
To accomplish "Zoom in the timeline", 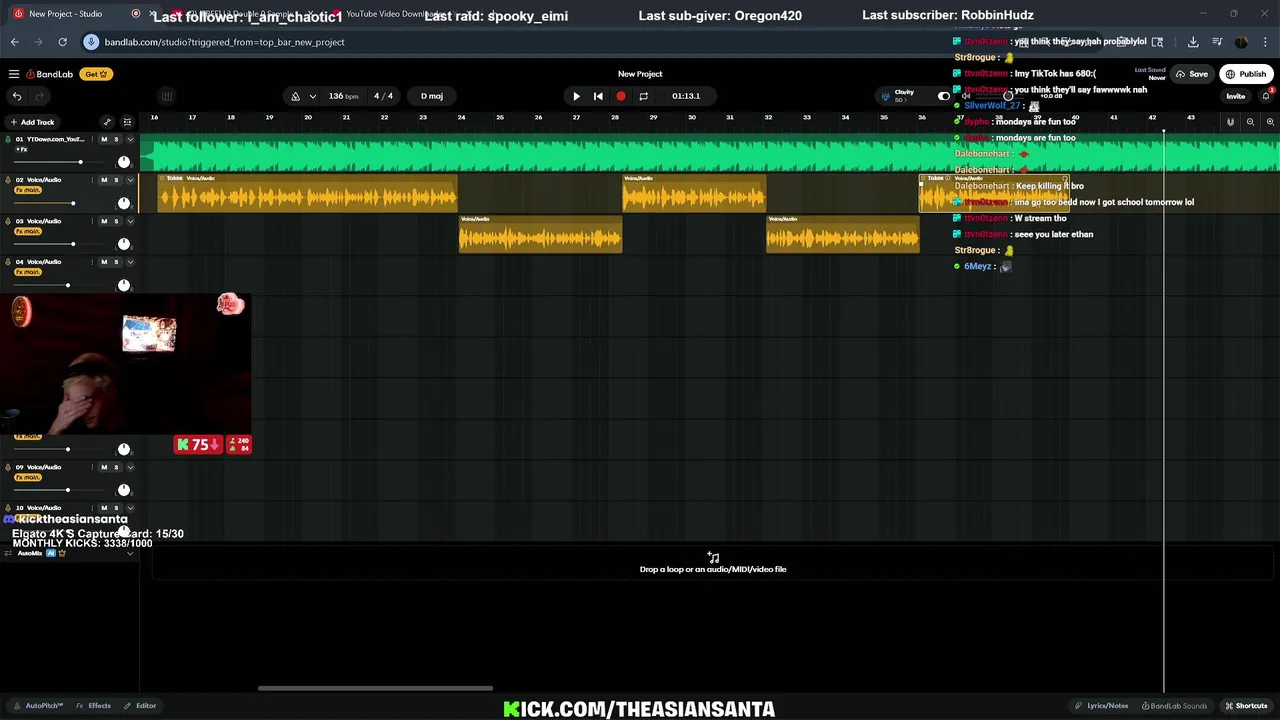I will pyautogui.click(x=1270, y=122).
